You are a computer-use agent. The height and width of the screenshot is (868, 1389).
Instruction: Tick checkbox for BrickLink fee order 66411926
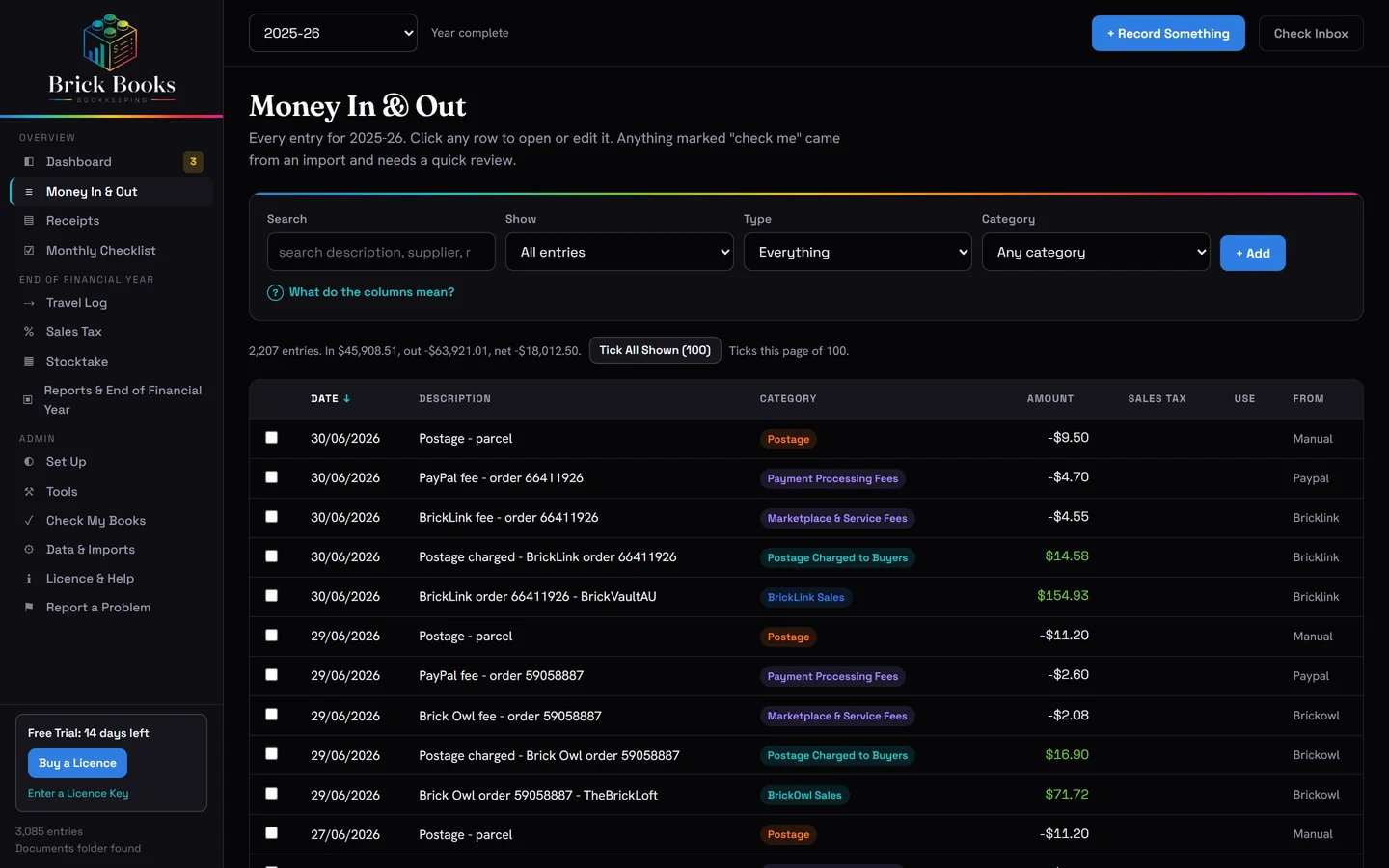click(x=272, y=517)
